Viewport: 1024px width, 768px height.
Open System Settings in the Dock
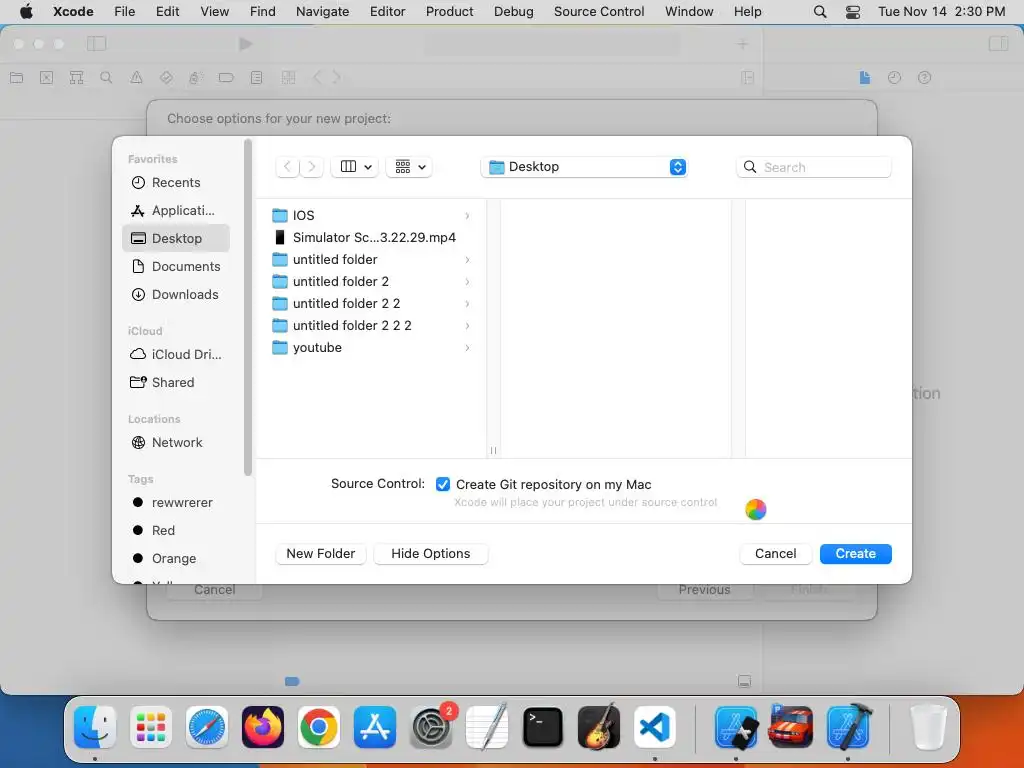click(431, 727)
